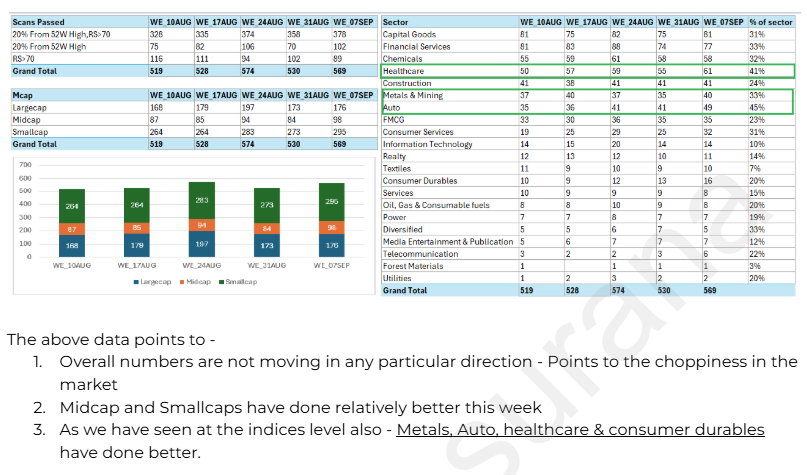Image resolution: width=807 pixels, height=475 pixels.
Task: Click the orange 85 bar segment above WE_17AUG
Action: [137, 228]
